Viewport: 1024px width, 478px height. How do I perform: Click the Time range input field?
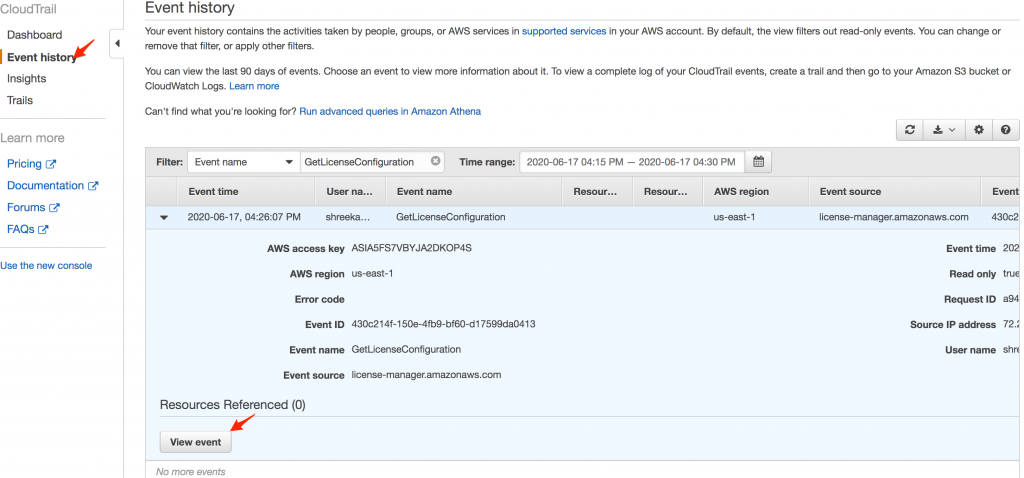point(632,162)
